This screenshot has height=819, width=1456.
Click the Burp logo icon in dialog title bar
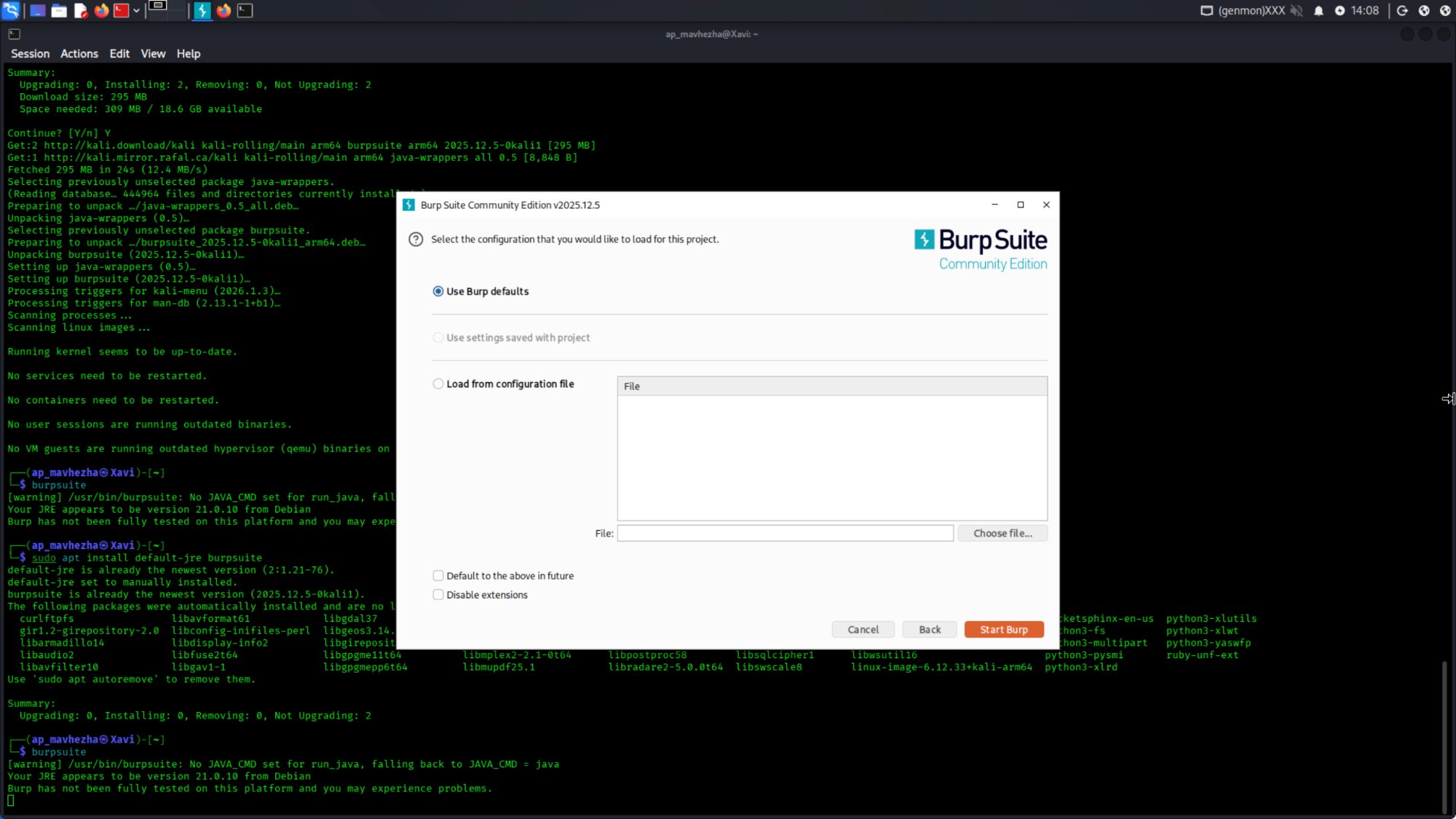coord(408,205)
